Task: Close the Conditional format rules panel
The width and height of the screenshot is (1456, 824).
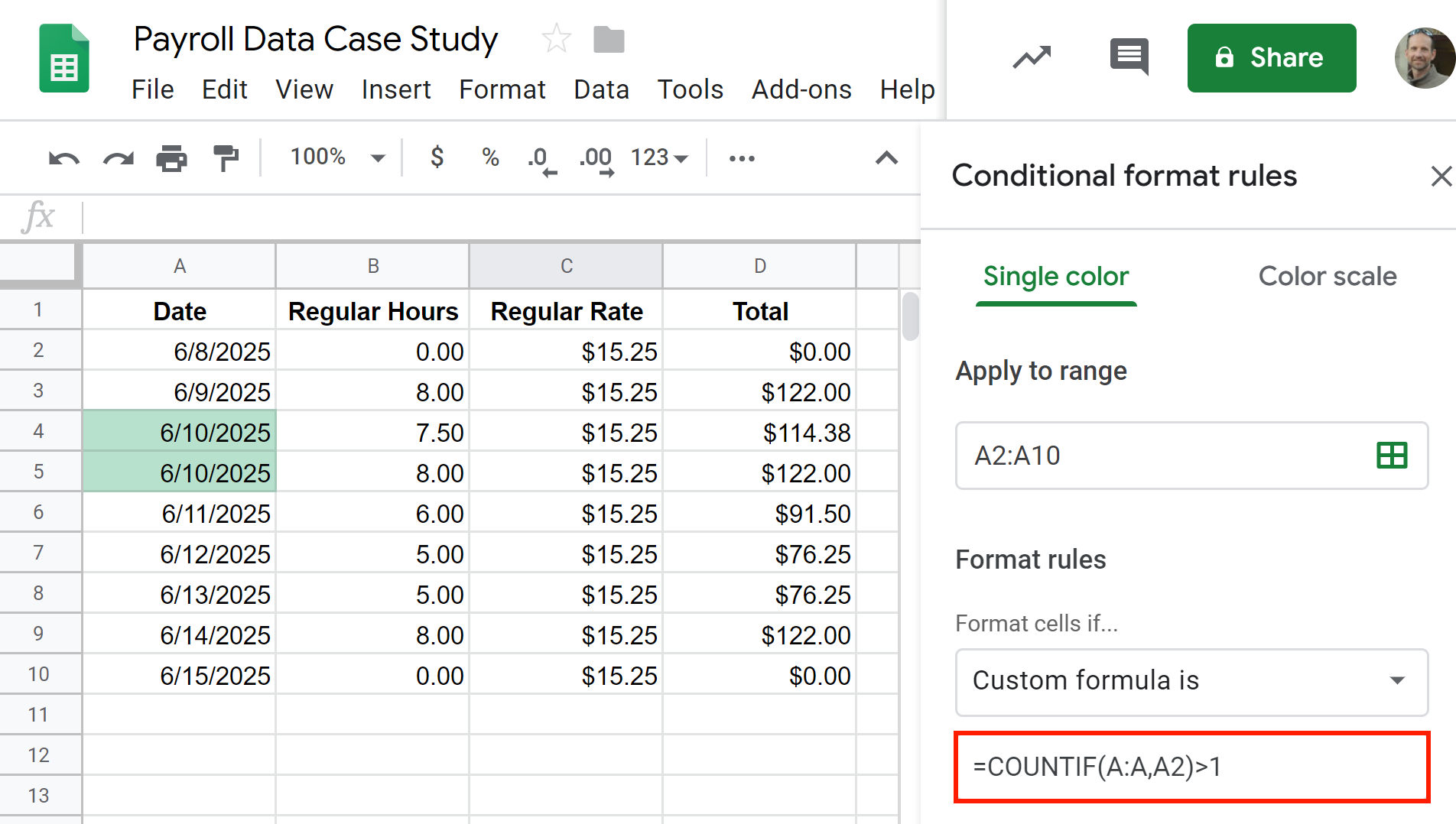Action: point(1441,176)
